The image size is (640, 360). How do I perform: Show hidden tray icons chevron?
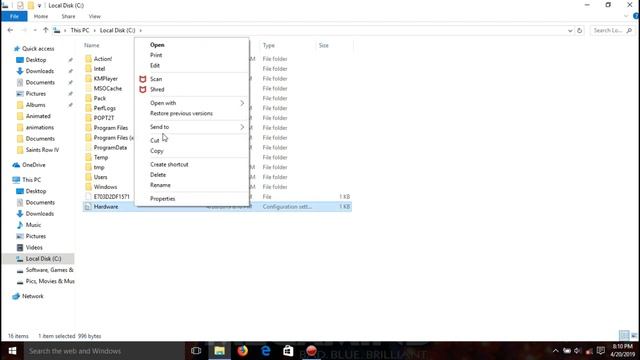(x=555, y=351)
